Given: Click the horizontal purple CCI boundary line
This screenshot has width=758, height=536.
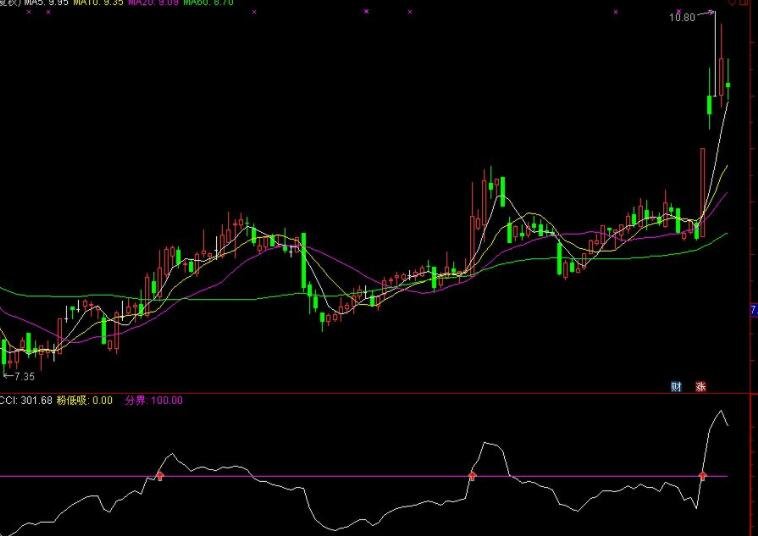Looking at the screenshot, I should tap(300, 477).
